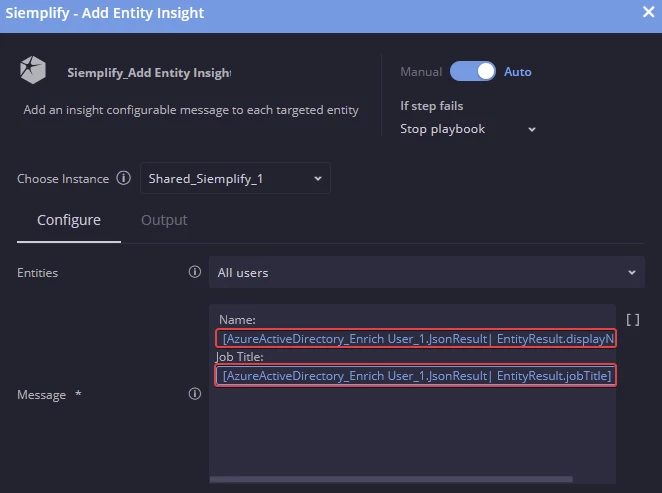
Task: Click the horizontal scrollbar of the Message box
Action: pyautogui.click(x=391, y=479)
